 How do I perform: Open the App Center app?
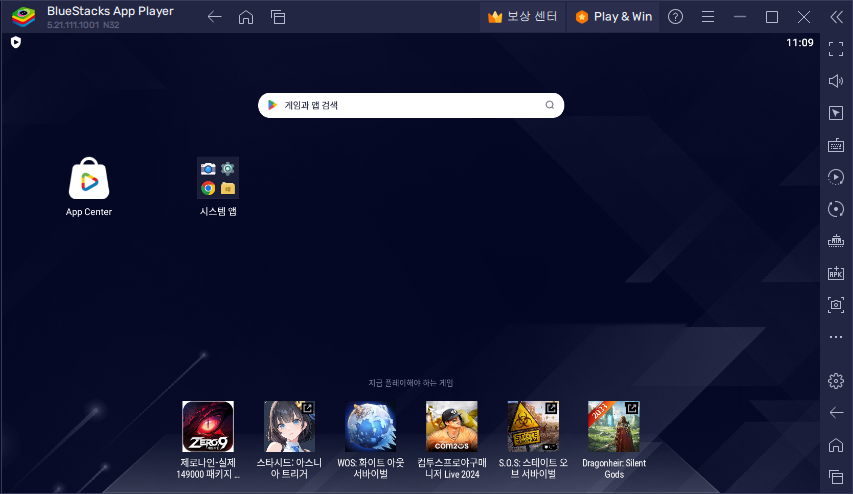89,187
